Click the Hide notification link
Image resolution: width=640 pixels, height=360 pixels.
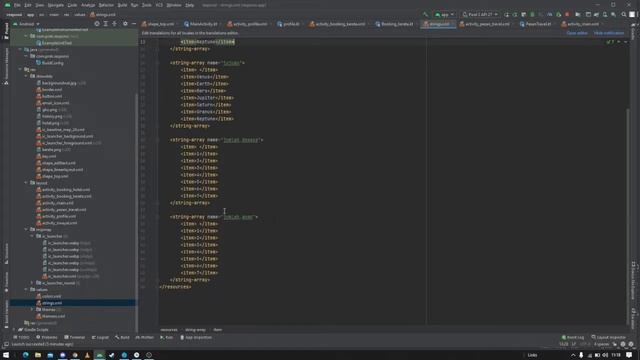point(609,33)
